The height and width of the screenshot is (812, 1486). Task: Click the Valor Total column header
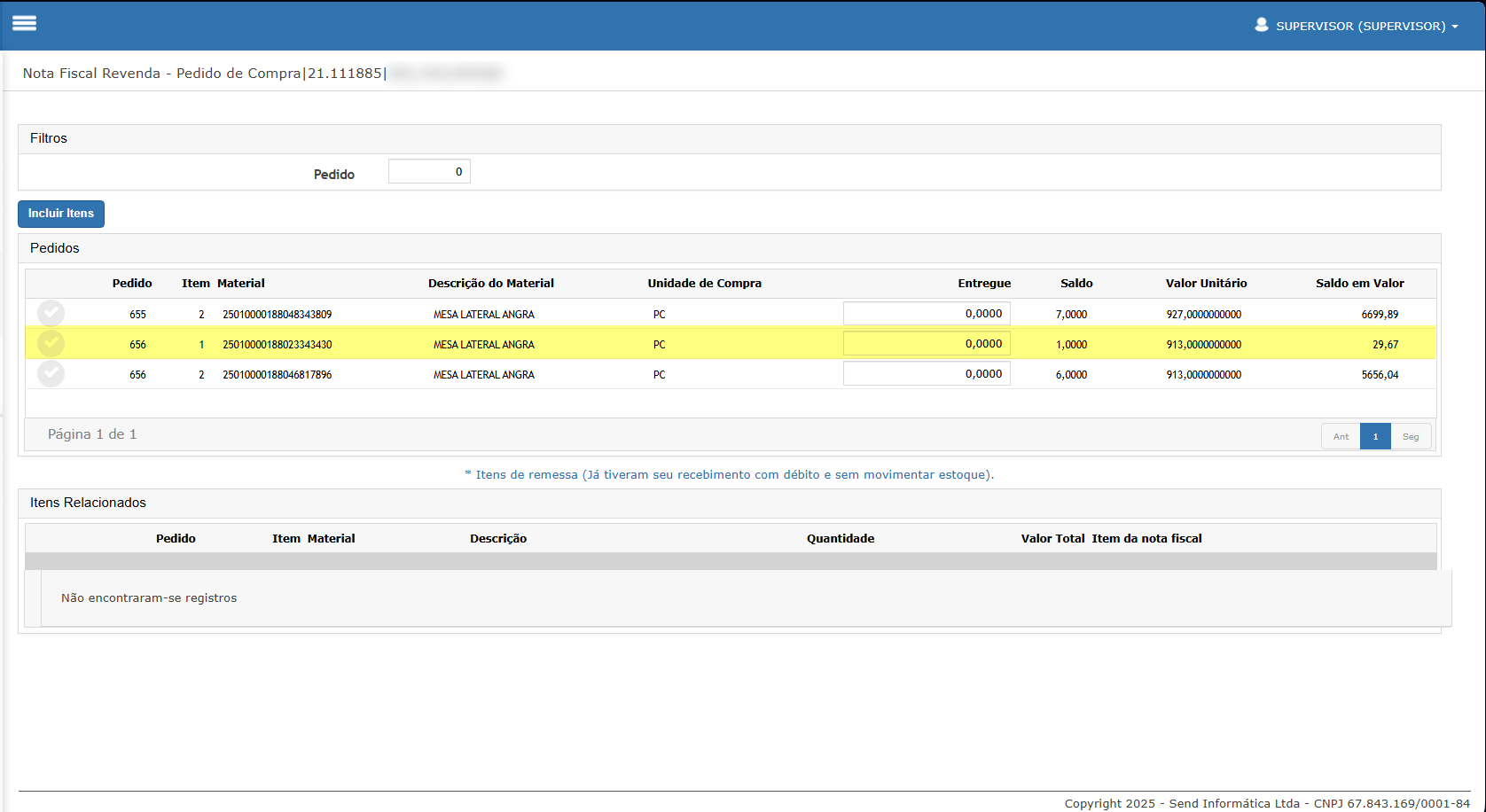1052,539
